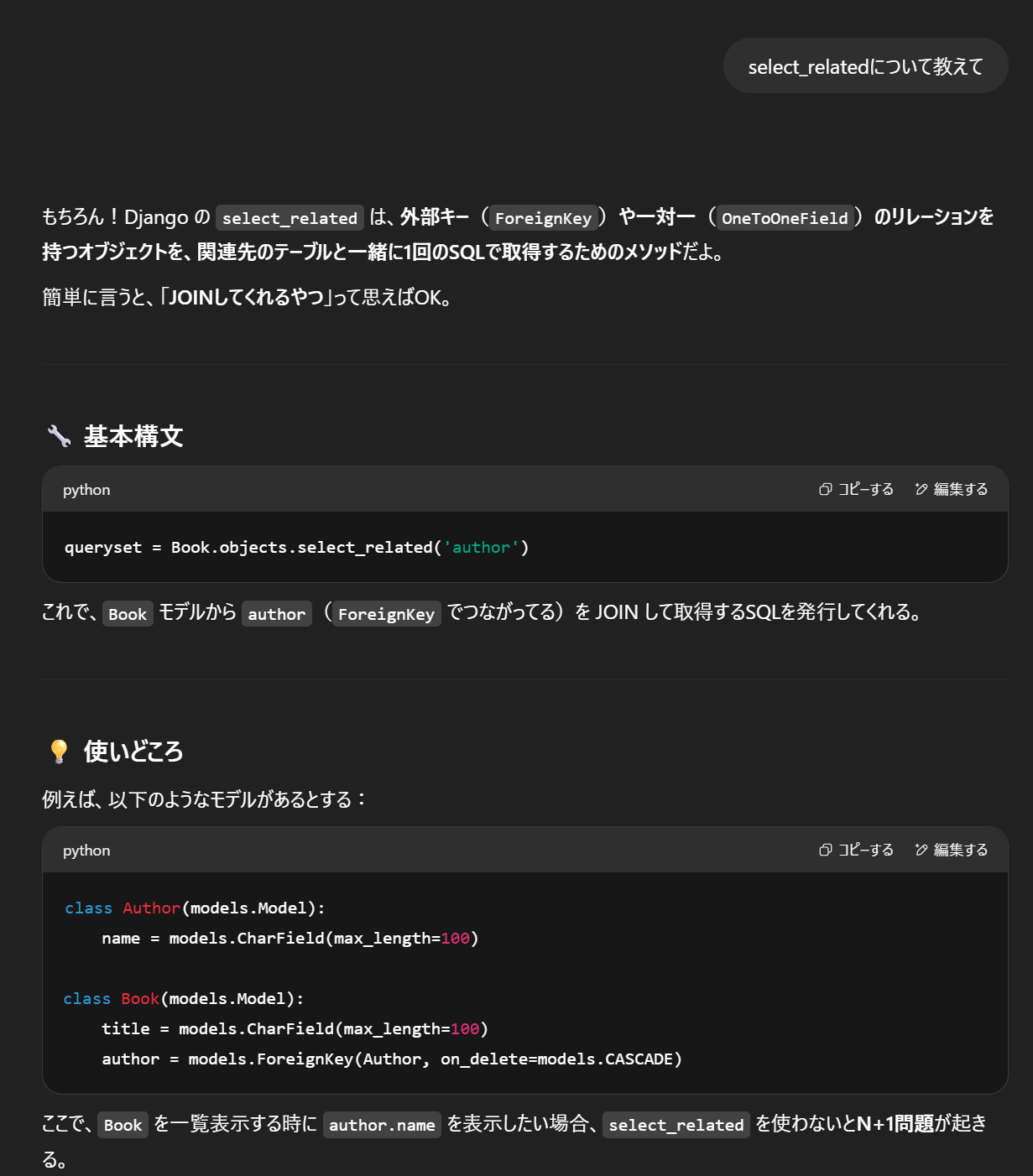This screenshot has width=1033, height=1176.
Task: Click the inline code OneToOneField
Action: 785,218
